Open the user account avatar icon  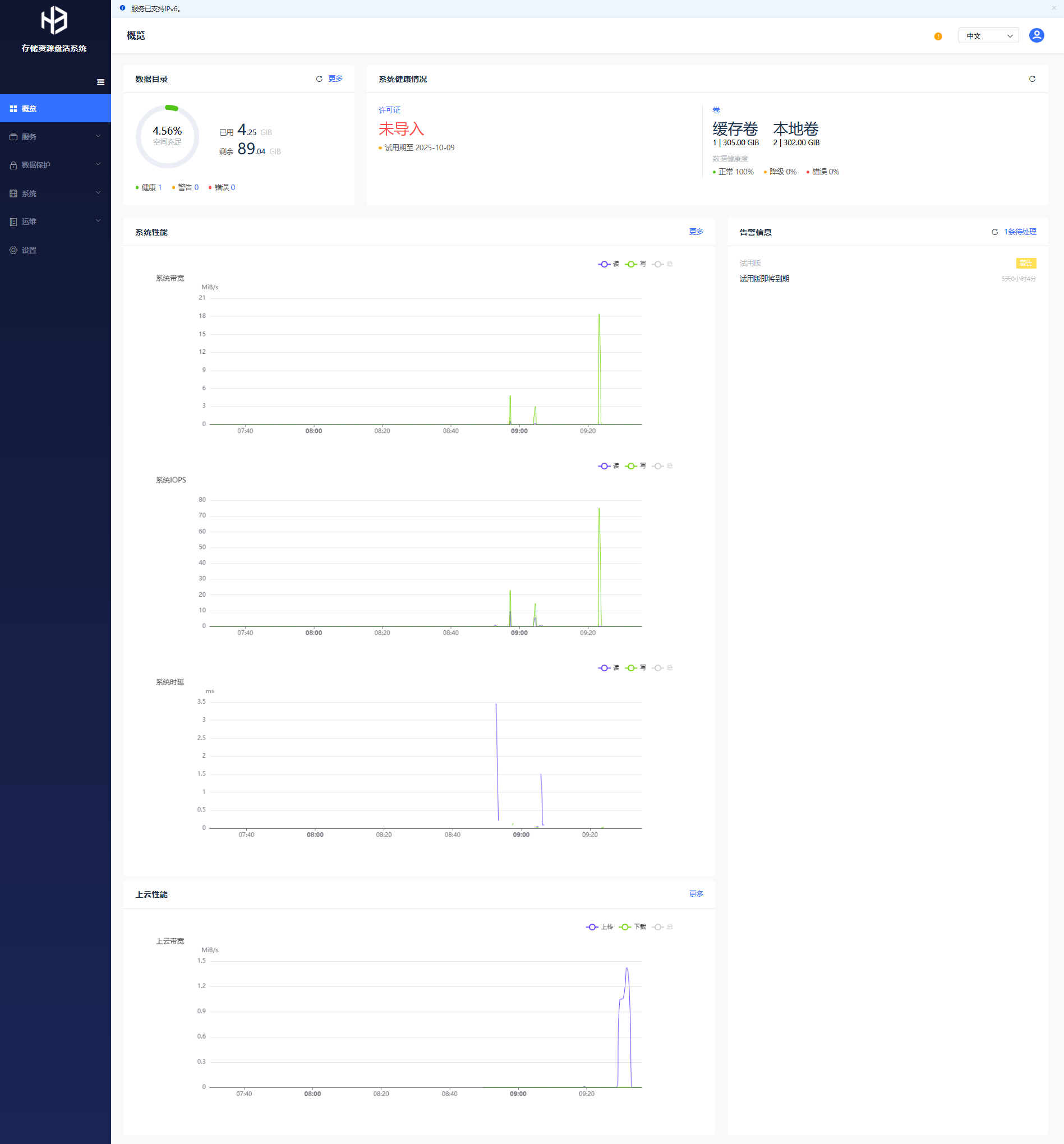pyautogui.click(x=1036, y=36)
